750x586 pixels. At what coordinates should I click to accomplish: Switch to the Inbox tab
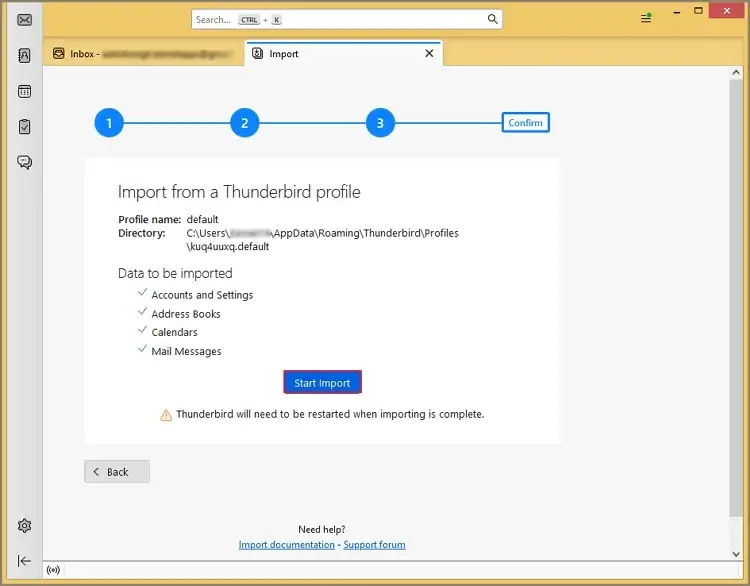click(x=143, y=54)
